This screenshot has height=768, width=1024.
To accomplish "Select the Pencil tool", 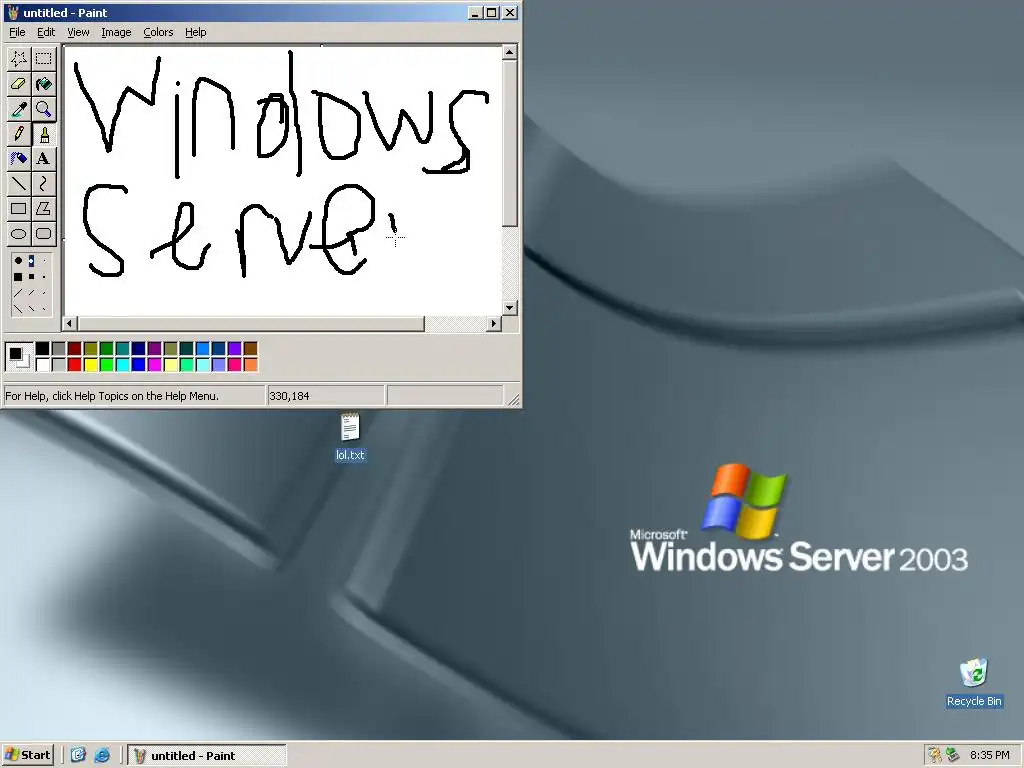I will [18, 134].
